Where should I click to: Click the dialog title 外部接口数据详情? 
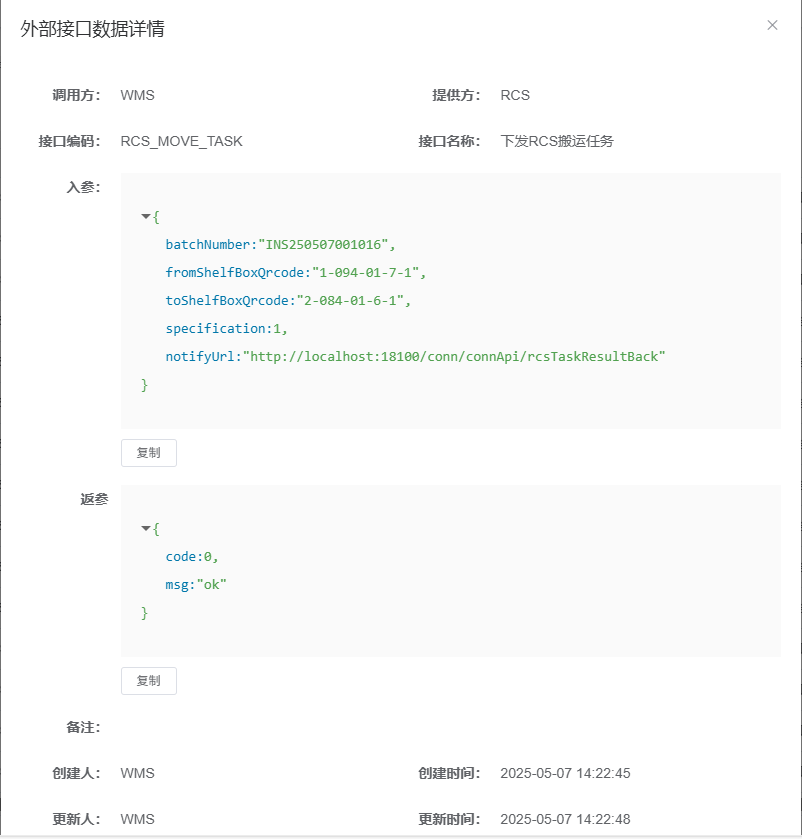[x=92, y=29]
